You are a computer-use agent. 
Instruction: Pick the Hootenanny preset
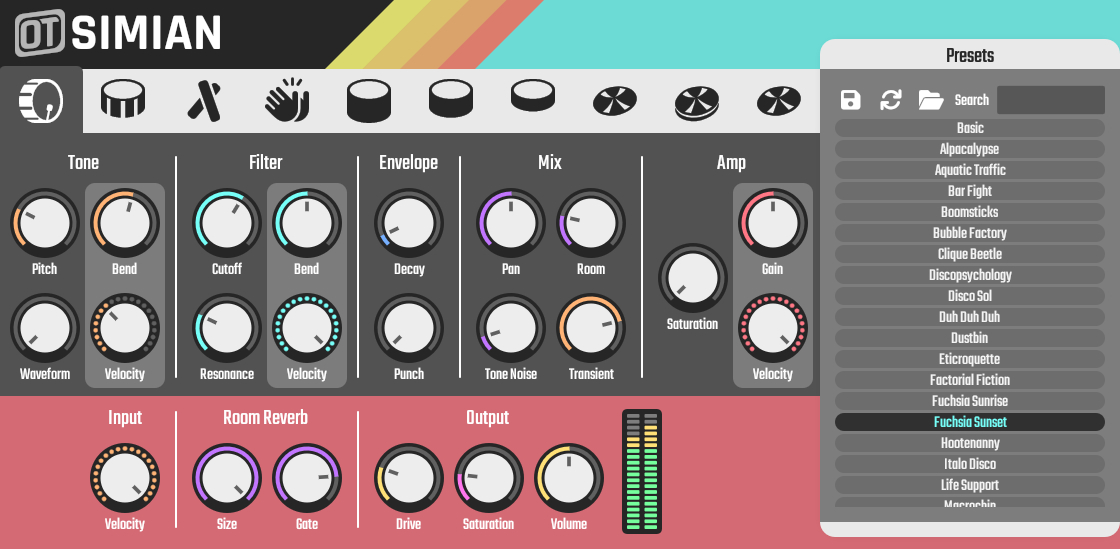tap(970, 443)
